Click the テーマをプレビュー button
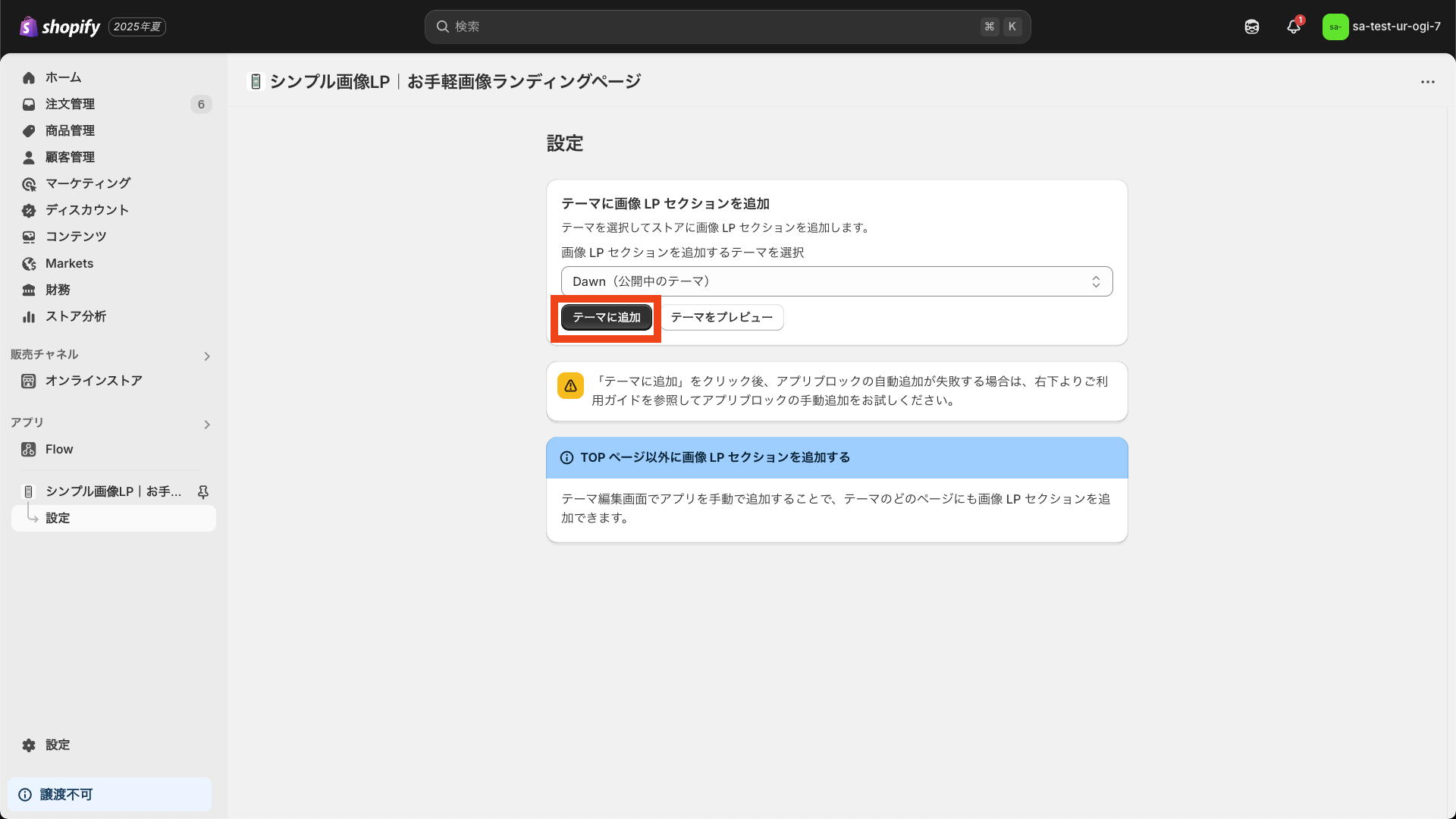The image size is (1456, 819). [720, 317]
